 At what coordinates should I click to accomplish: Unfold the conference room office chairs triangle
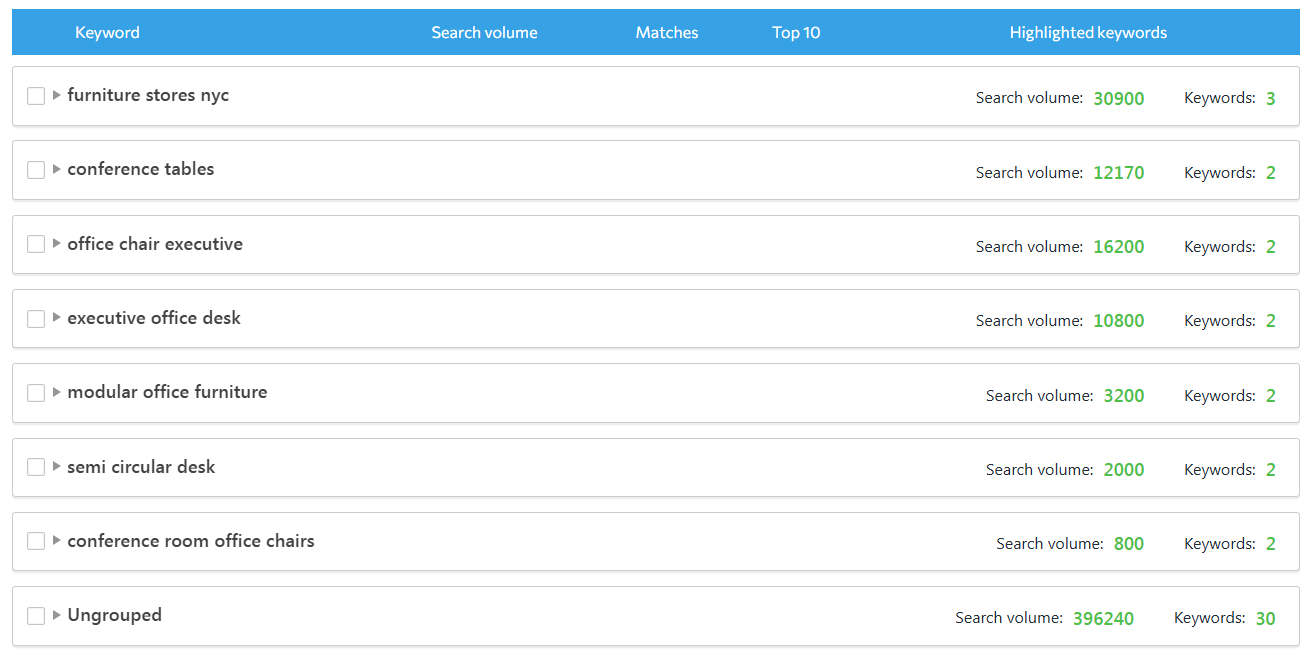[x=57, y=541]
